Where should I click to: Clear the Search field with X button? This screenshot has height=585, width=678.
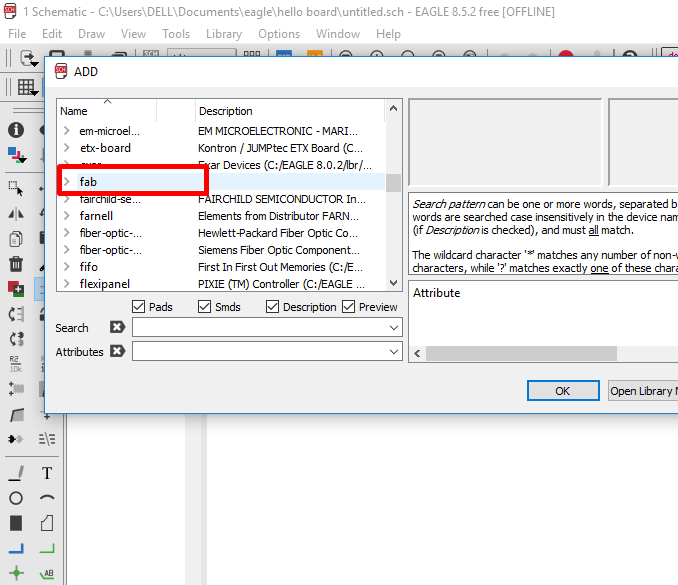(x=117, y=327)
